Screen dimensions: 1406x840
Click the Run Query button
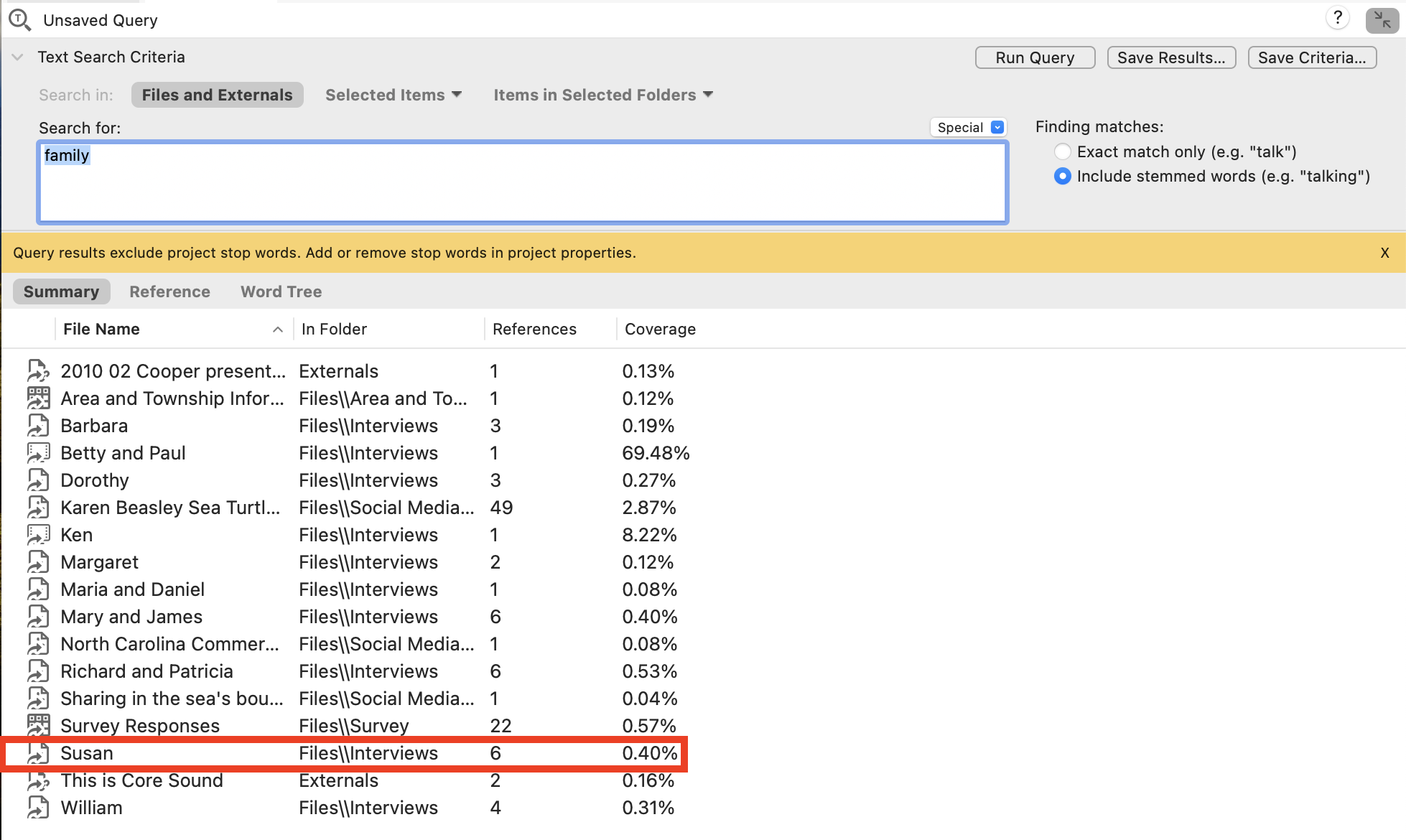1035,57
